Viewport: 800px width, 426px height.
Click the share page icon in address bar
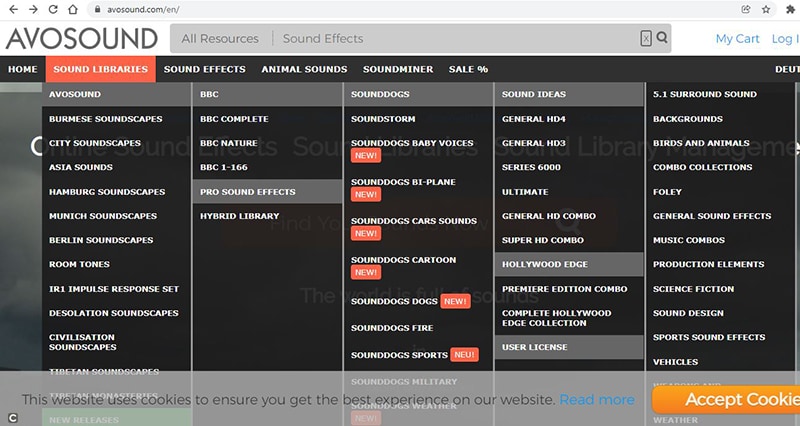pos(746,9)
